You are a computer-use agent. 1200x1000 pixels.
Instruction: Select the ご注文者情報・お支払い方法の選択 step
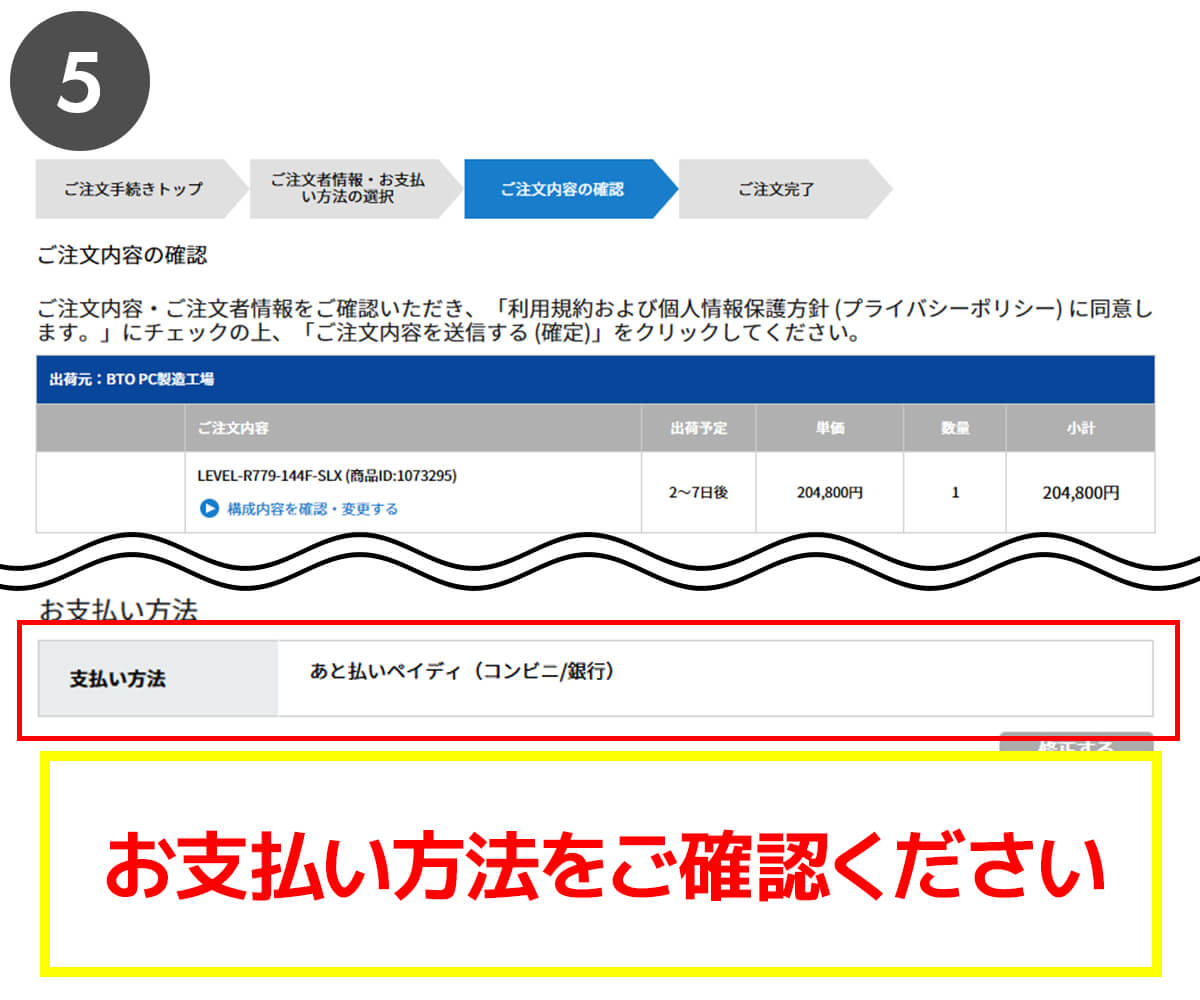tap(353, 188)
